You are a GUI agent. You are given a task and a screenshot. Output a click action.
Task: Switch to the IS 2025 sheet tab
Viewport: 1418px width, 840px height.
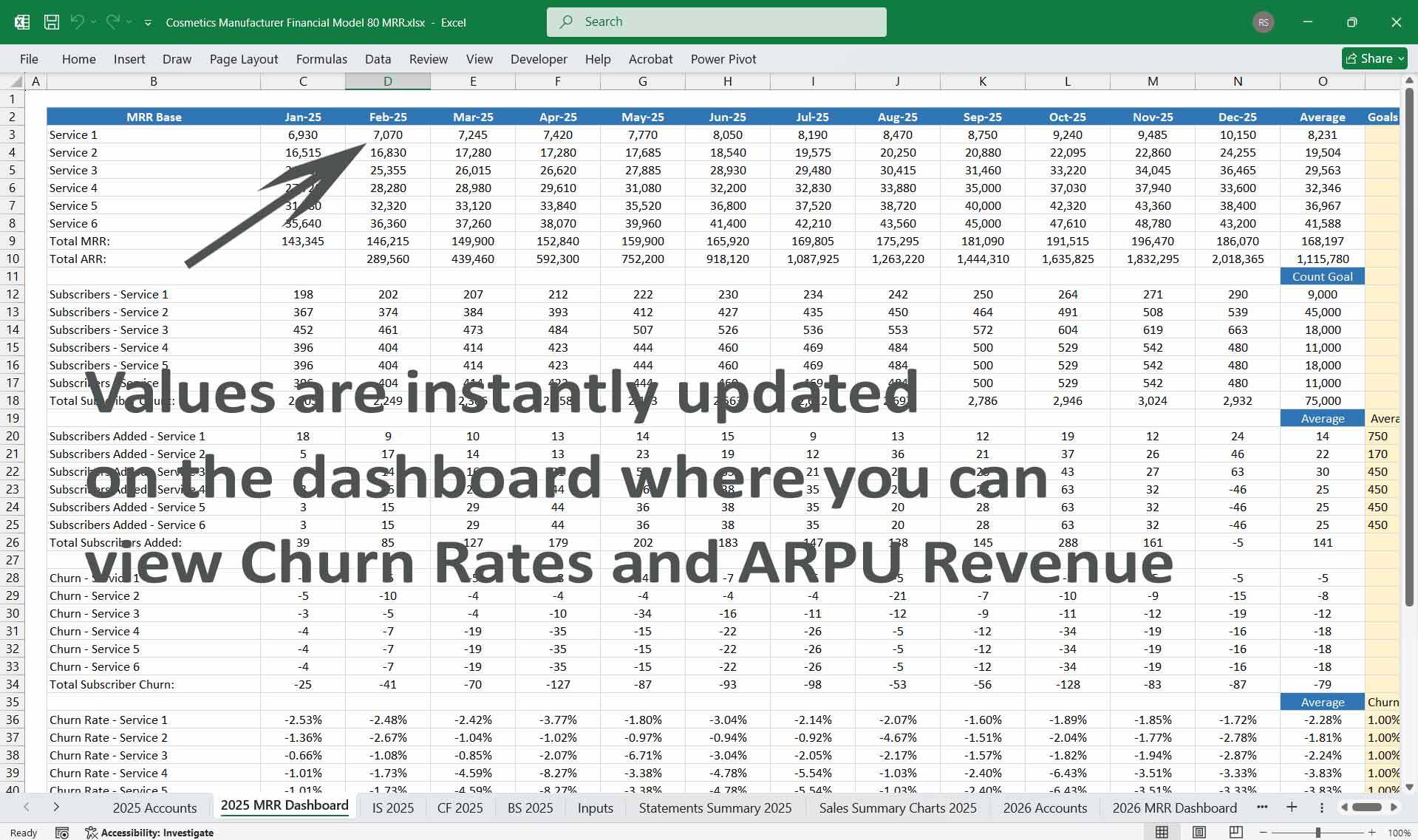pyautogui.click(x=392, y=807)
